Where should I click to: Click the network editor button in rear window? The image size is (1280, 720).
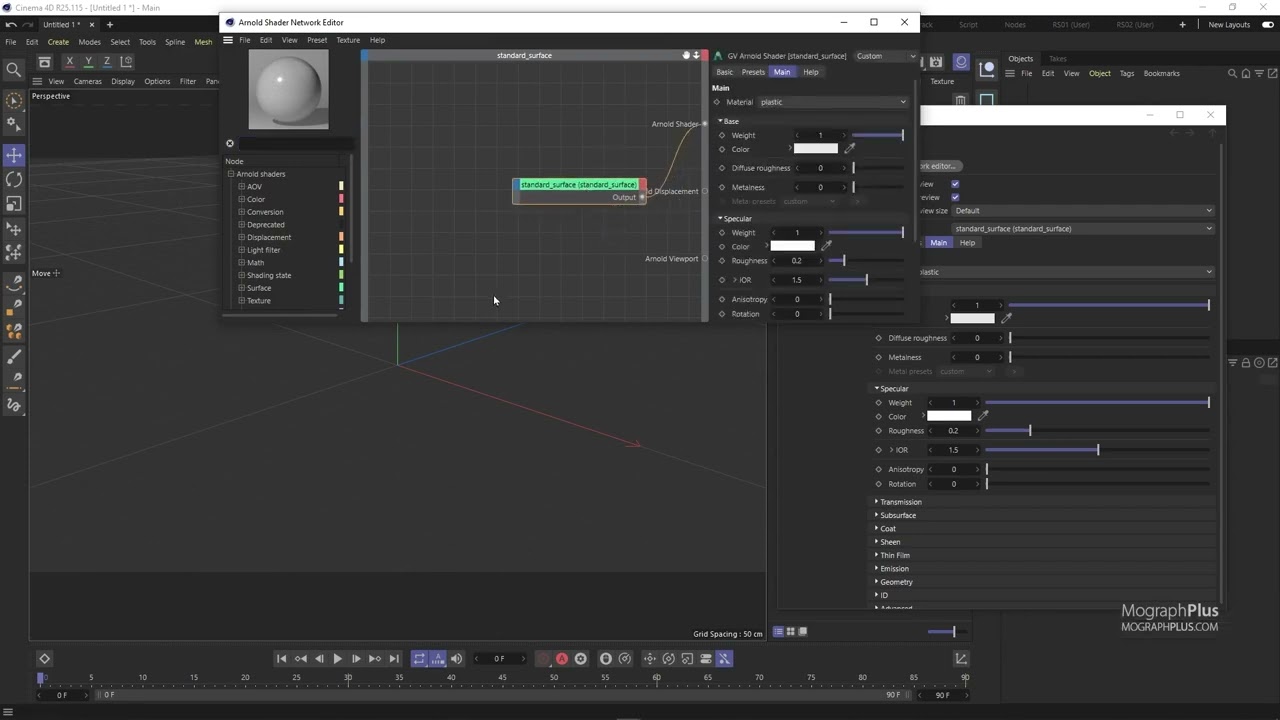[x=939, y=166]
